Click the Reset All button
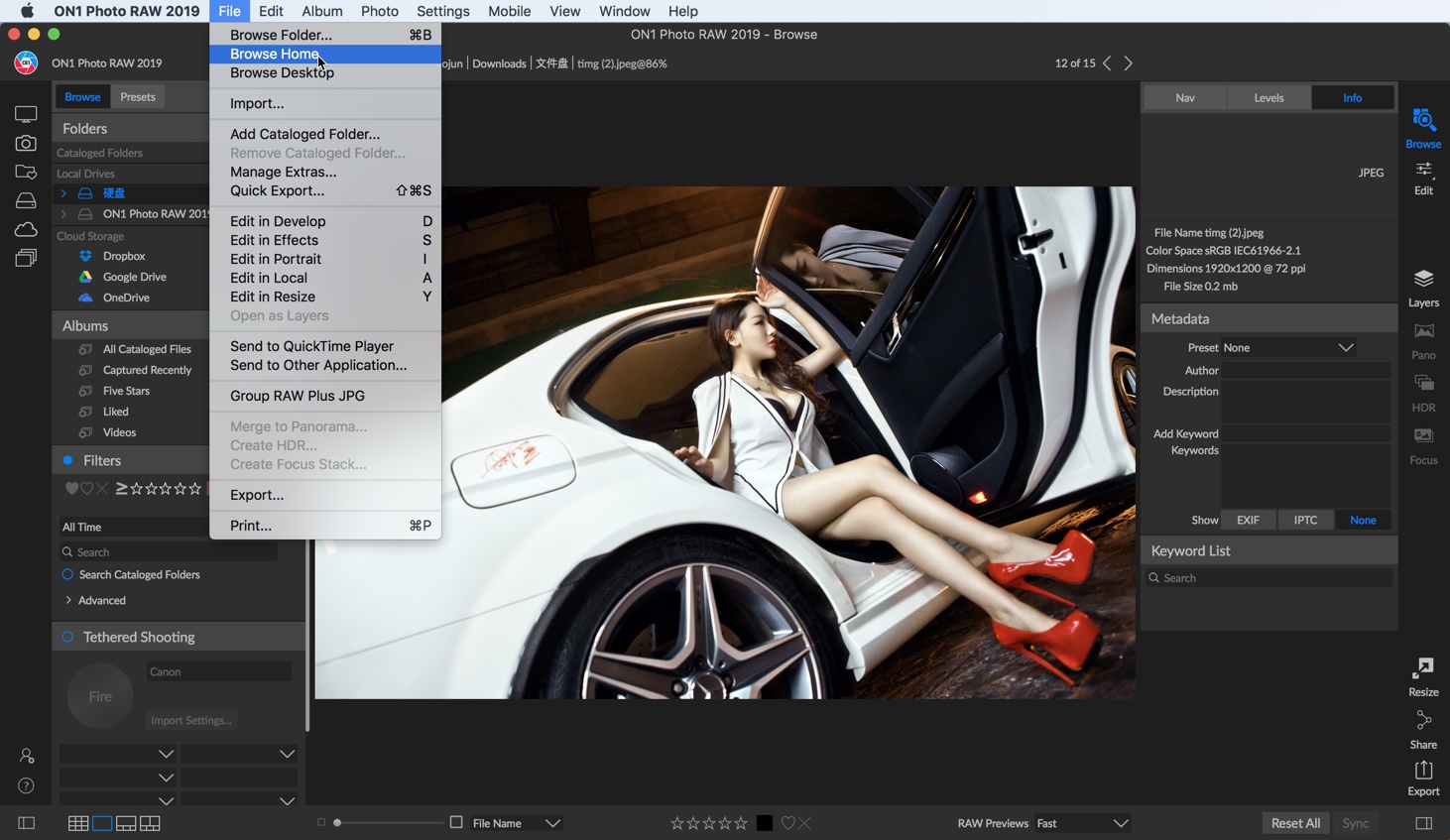The height and width of the screenshot is (840, 1450). [x=1295, y=823]
